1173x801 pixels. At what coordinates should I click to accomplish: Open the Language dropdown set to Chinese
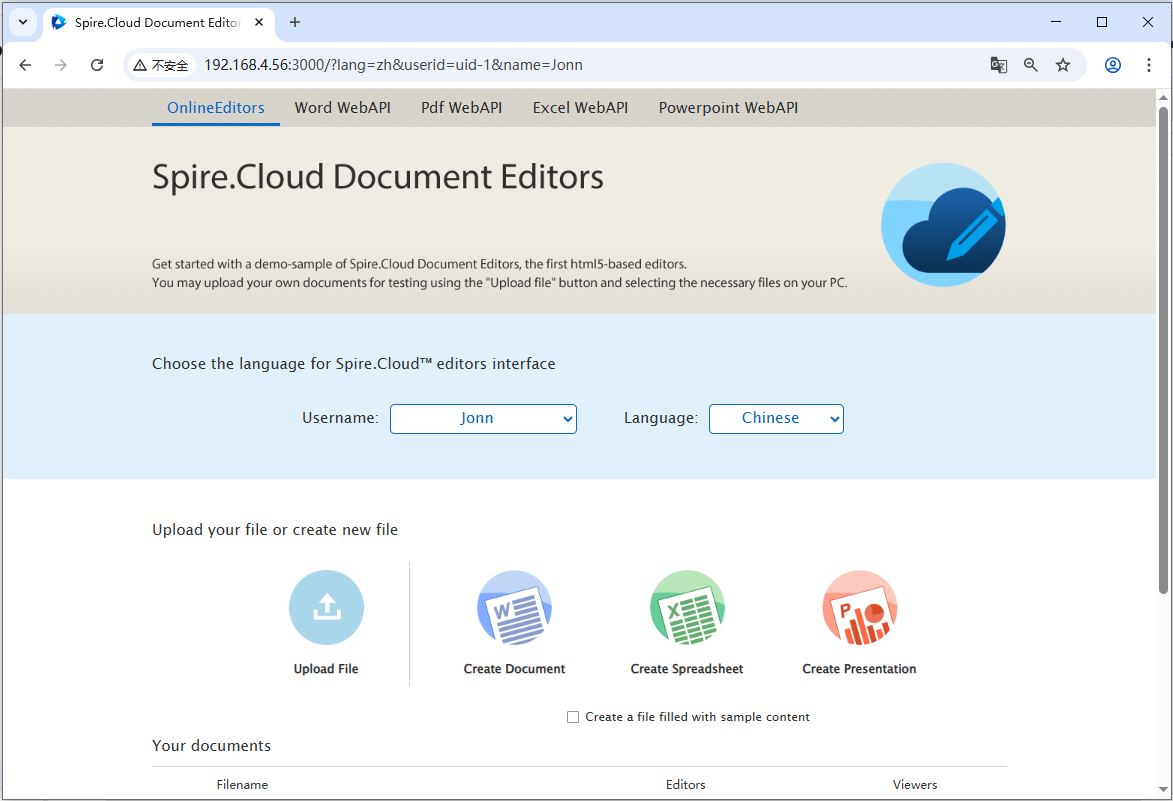(x=776, y=419)
